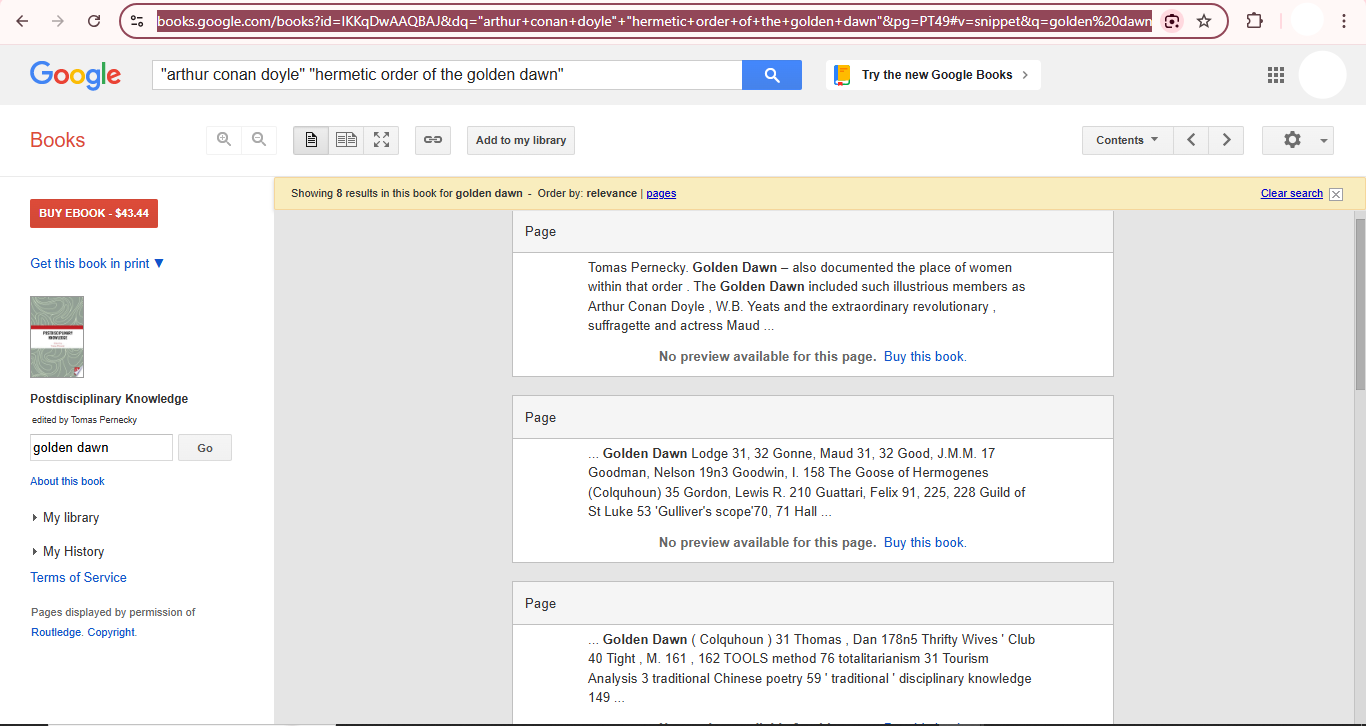
Task: Click Buy this book in first result
Action: 925,357
